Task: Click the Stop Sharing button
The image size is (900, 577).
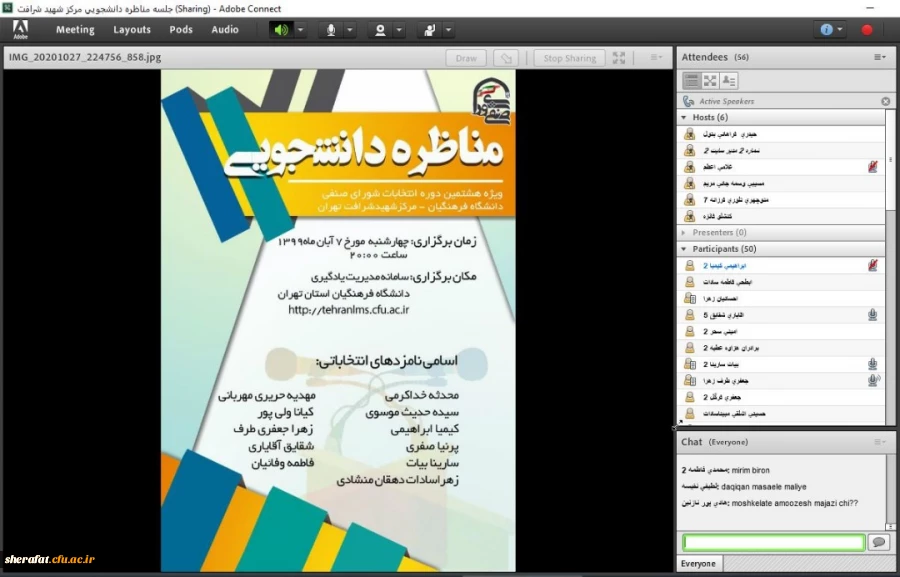Action: click(x=568, y=58)
